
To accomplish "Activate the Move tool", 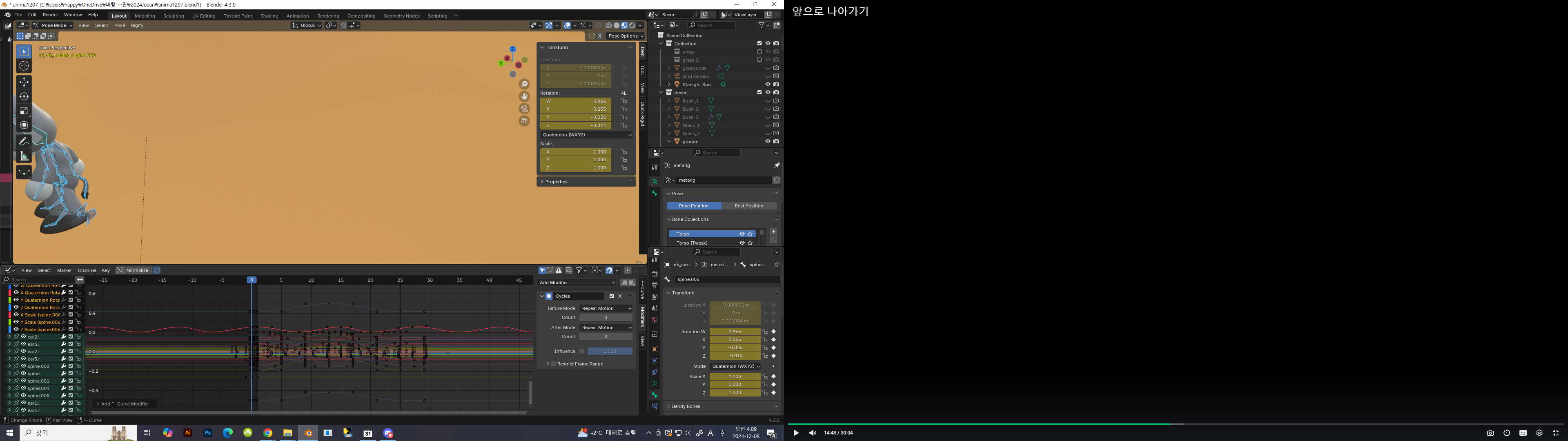I will click(x=24, y=82).
